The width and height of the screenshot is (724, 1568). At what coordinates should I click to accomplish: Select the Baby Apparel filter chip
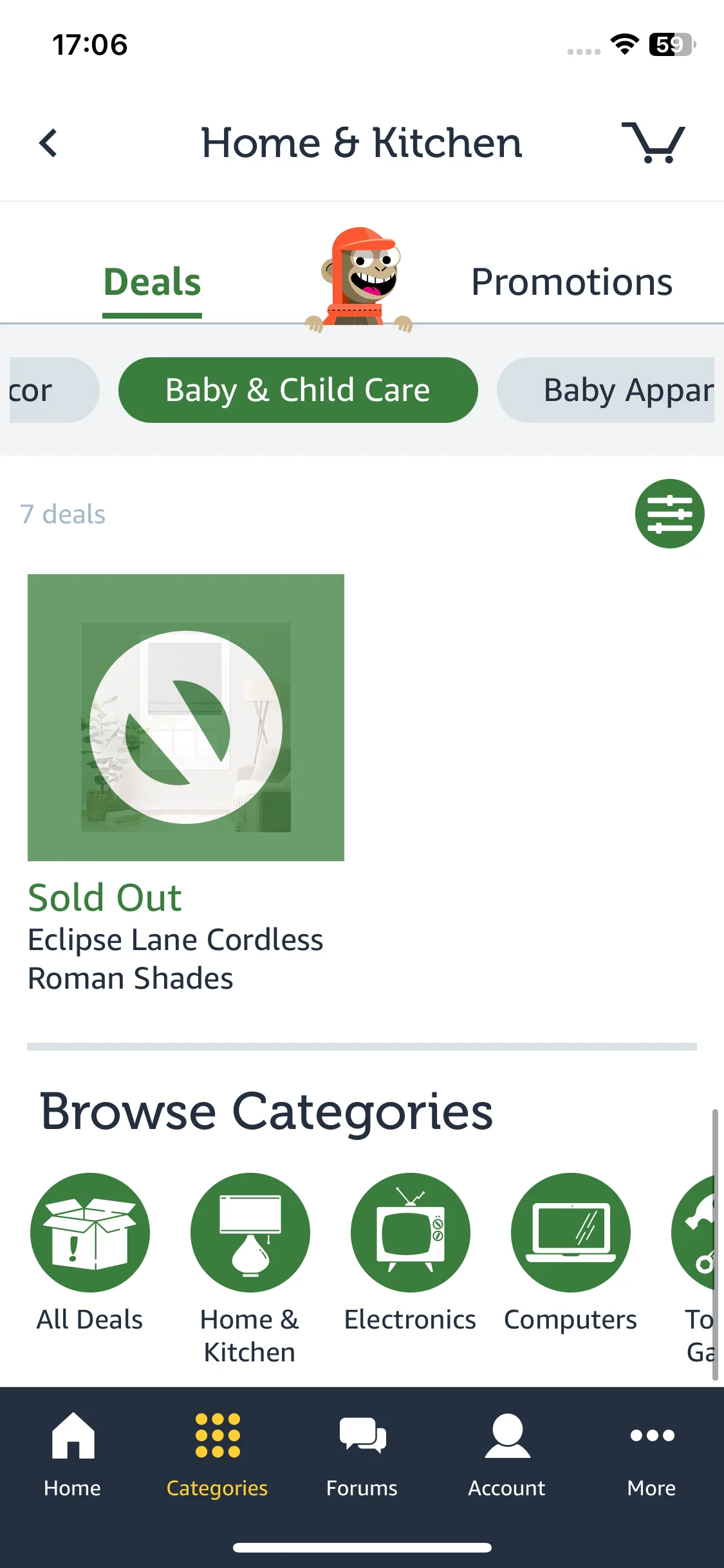click(606, 390)
